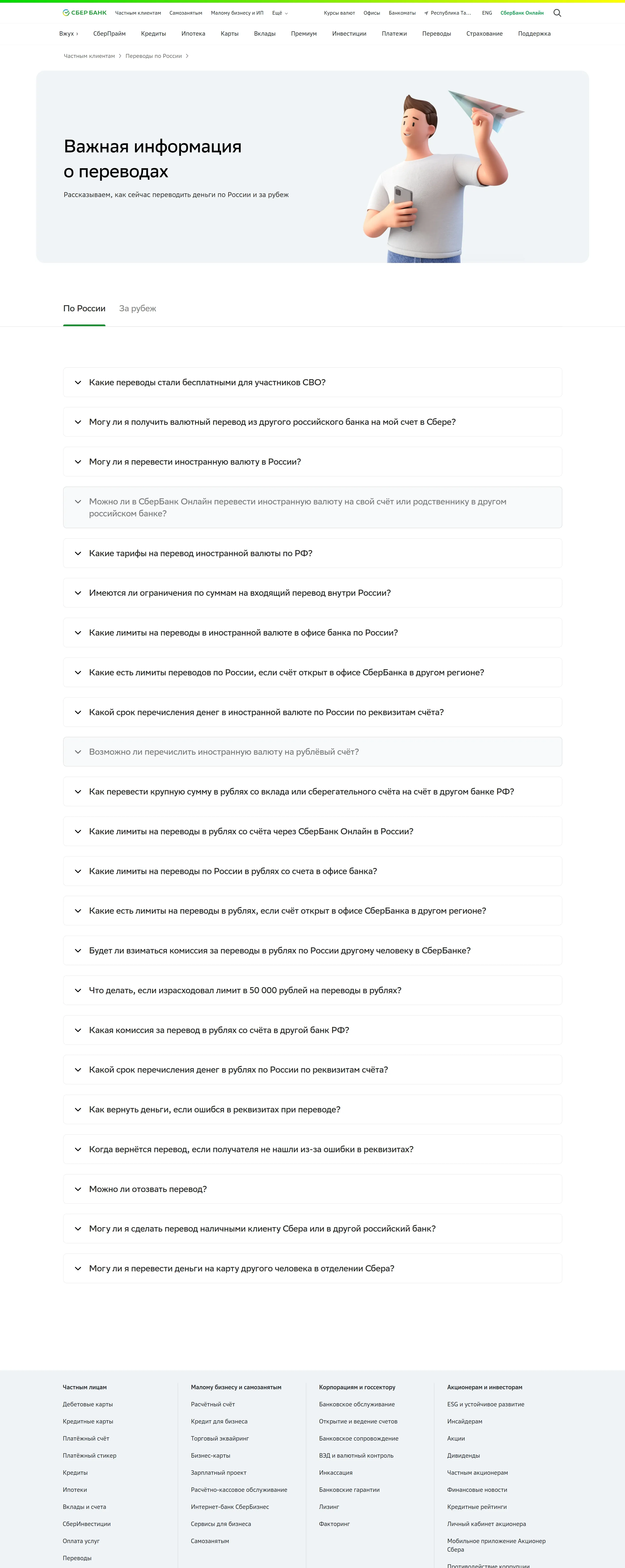Screen dimensions: 625x1568
Task: Switch to the 'За рубеж' tab
Action: coord(137,309)
